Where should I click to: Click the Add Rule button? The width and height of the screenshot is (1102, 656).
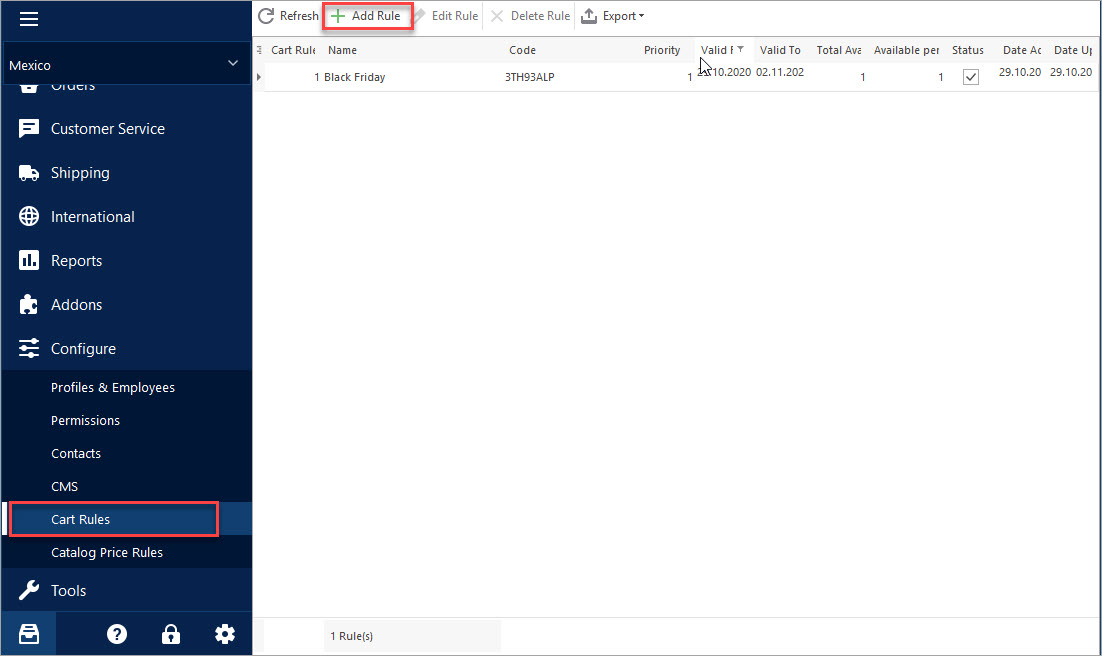coord(366,16)
